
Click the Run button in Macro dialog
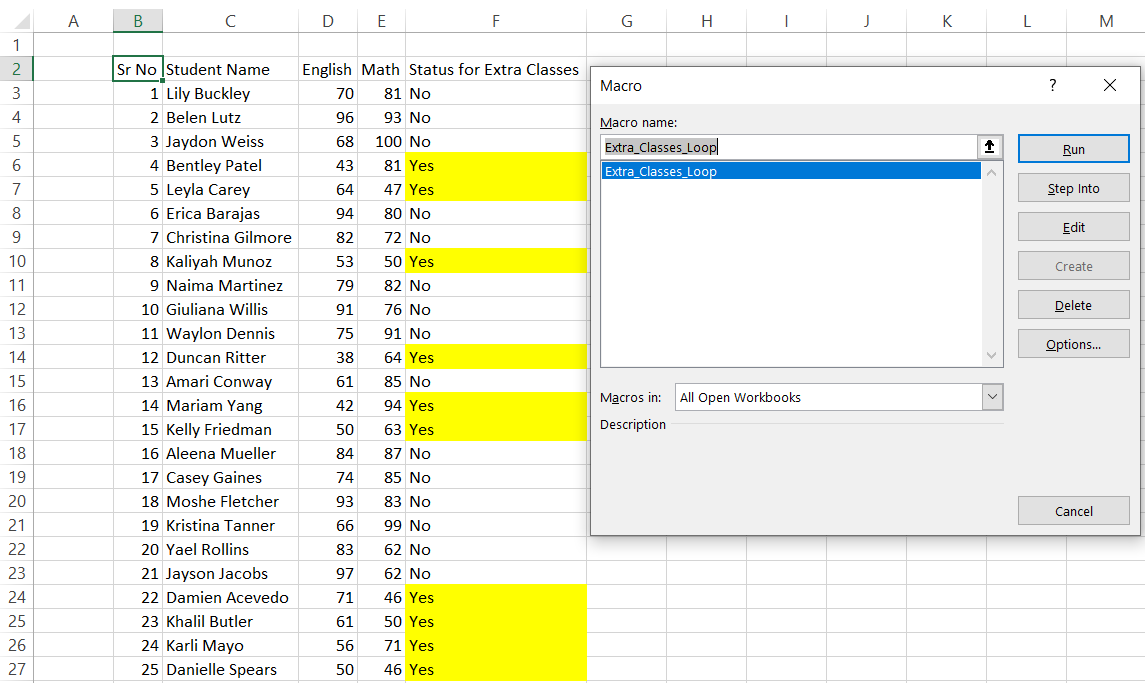1073,149
